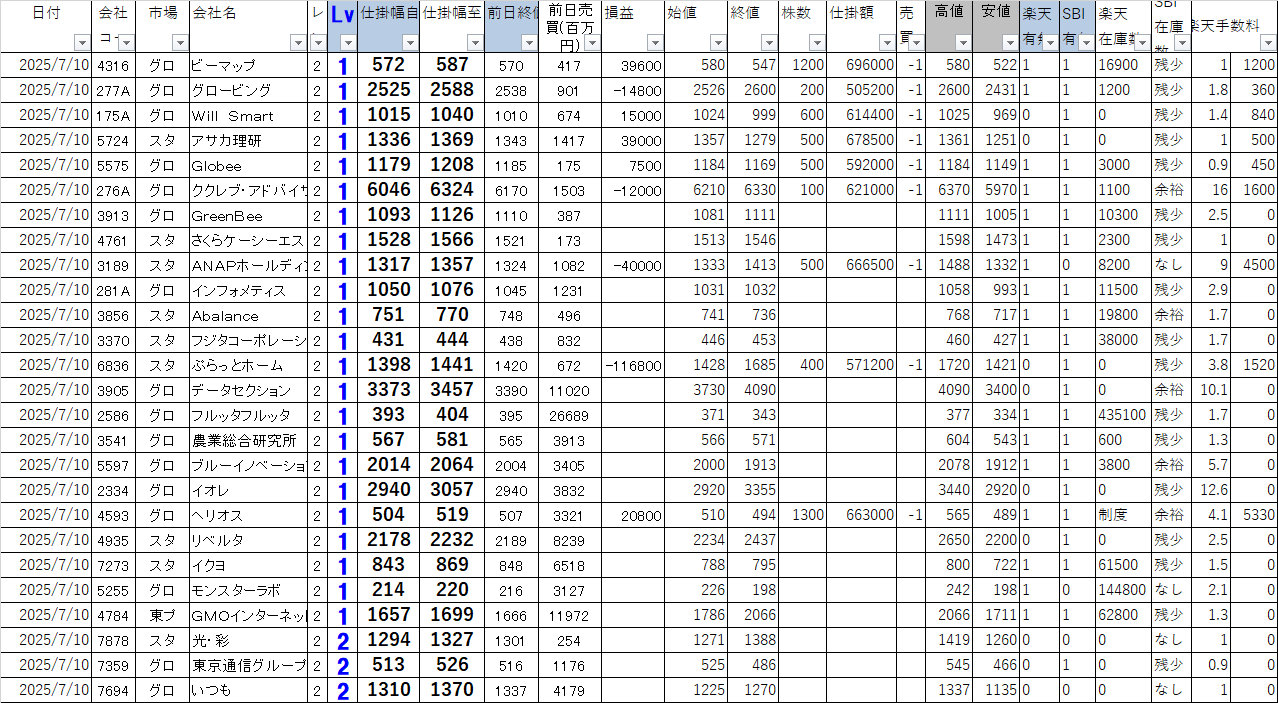
Task: Click company name データセクション
Action: [x=241, y=390]
